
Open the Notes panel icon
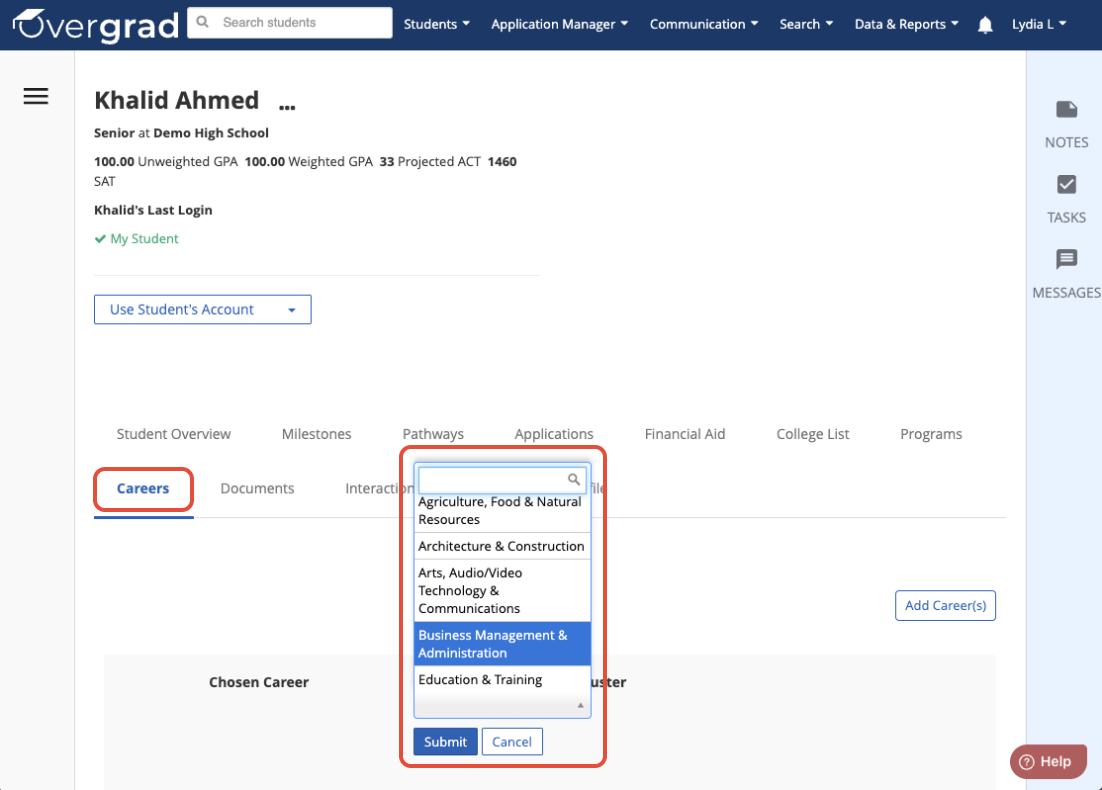(1066, 110)
